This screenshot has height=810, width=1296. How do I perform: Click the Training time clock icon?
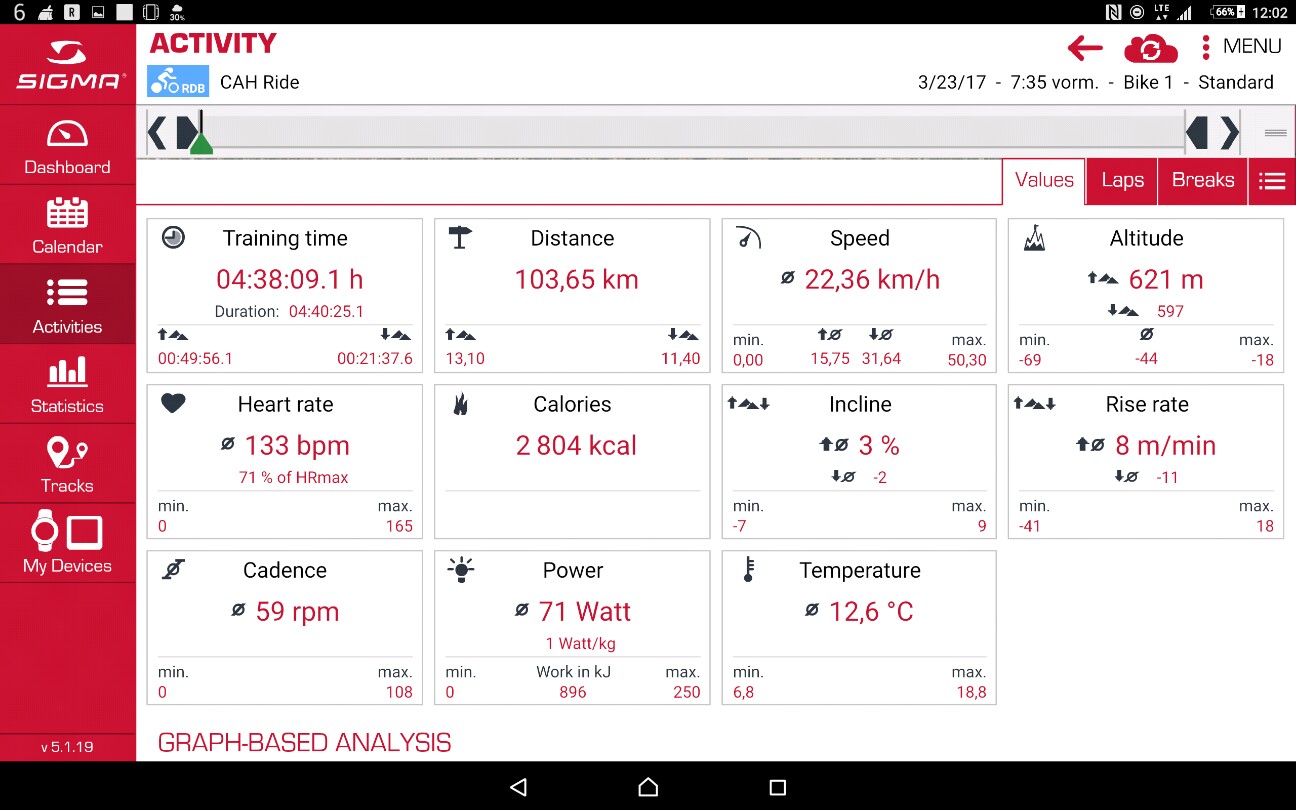[173, 238]
